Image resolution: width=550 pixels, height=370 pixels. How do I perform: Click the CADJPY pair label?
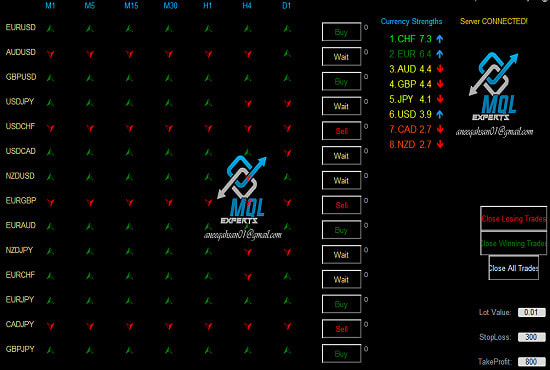[20, 324]
